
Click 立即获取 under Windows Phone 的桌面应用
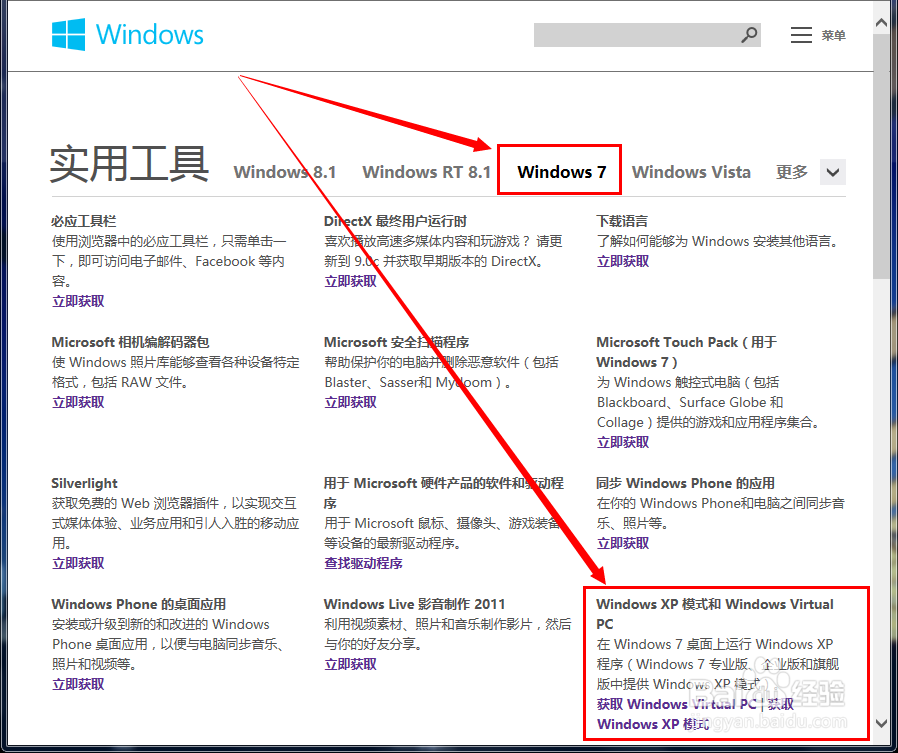coord(78,684)
